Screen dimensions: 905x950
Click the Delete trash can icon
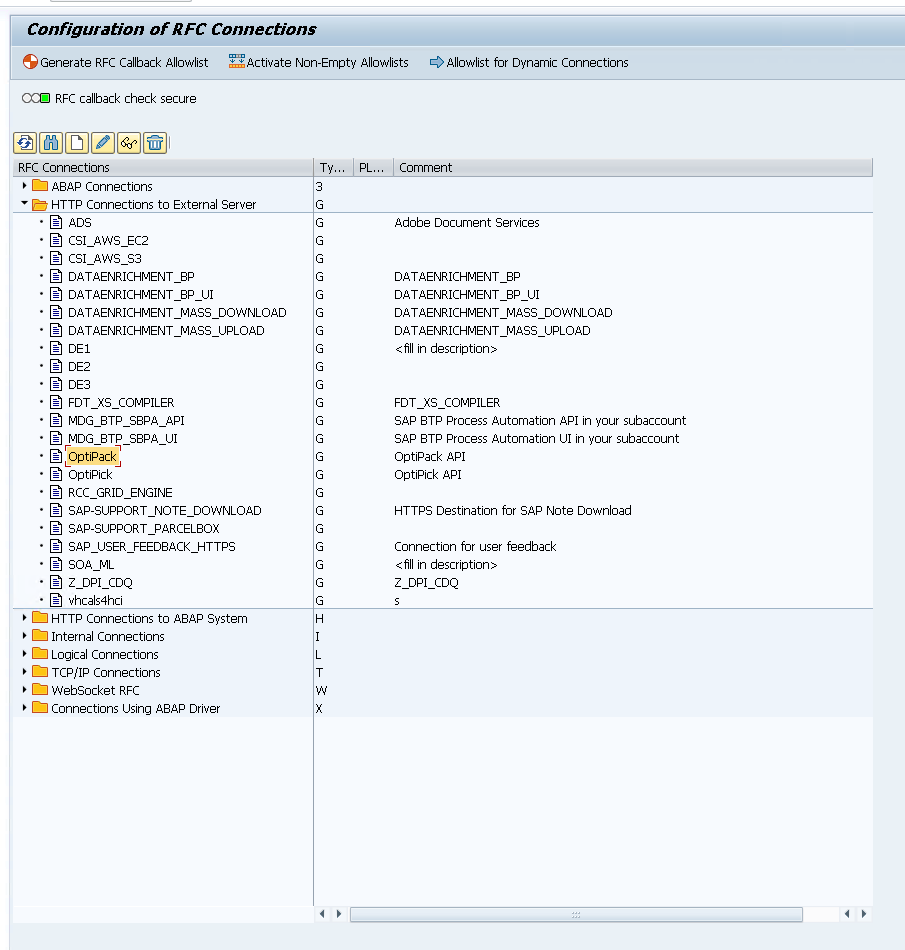click(155, 143)
